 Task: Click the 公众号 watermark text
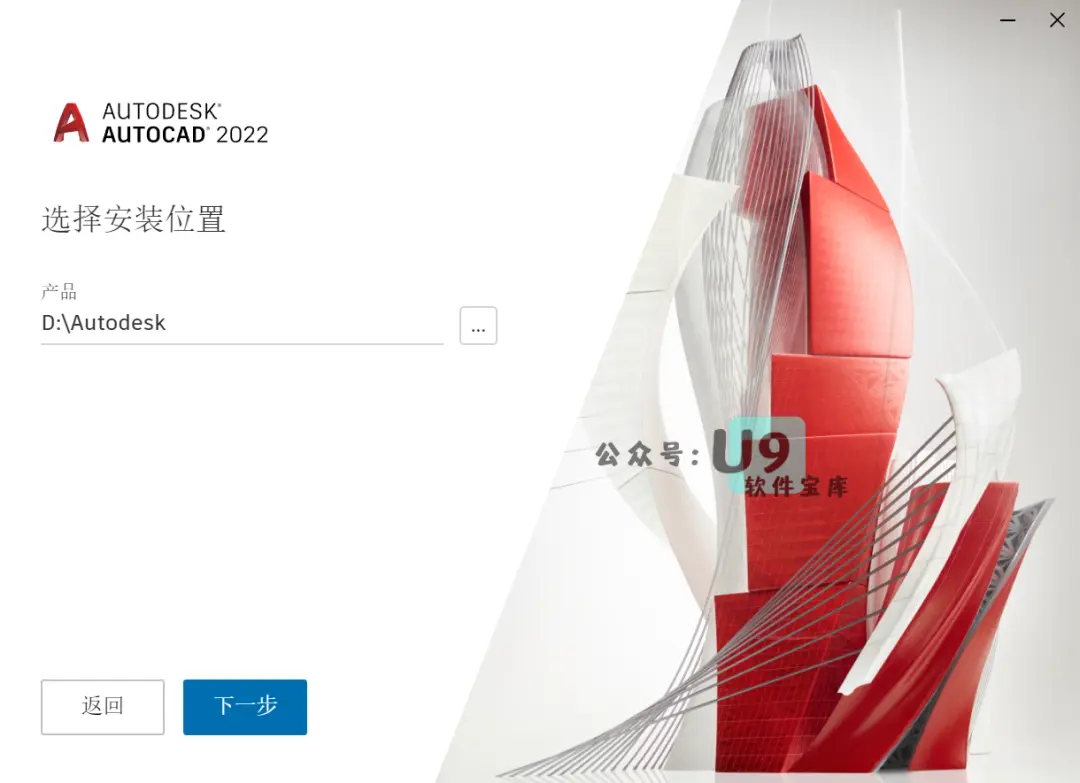click(x=647, y=455)
